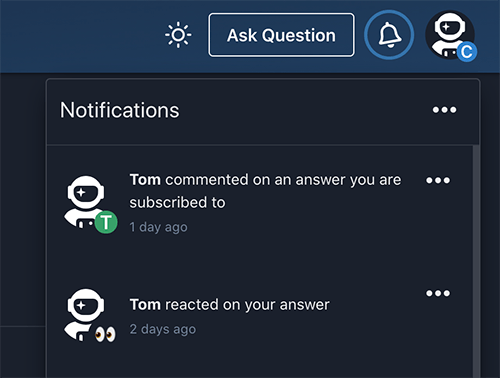Open the 'commented on an answer' notification
500x378 pixels.
point(259,202)
